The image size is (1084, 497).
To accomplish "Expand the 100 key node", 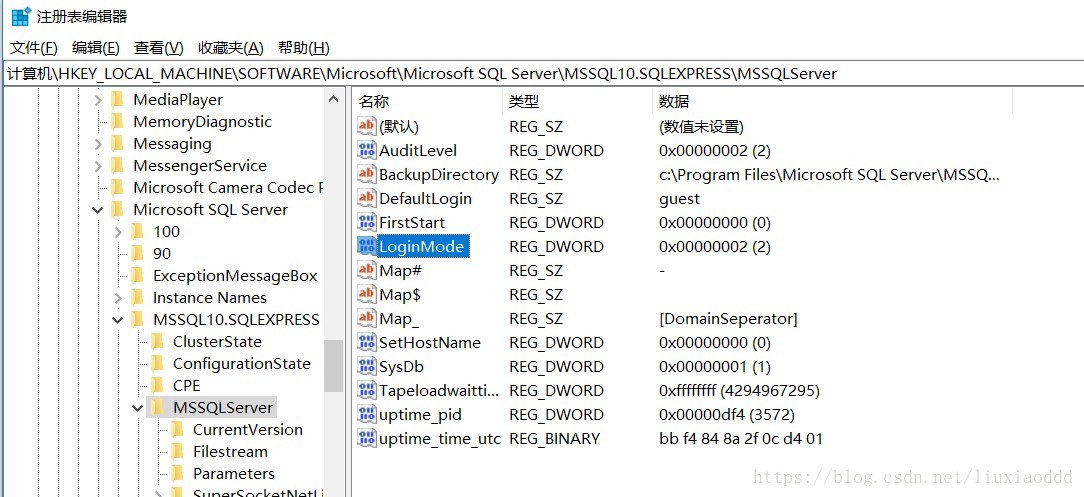I will point(118,232).
